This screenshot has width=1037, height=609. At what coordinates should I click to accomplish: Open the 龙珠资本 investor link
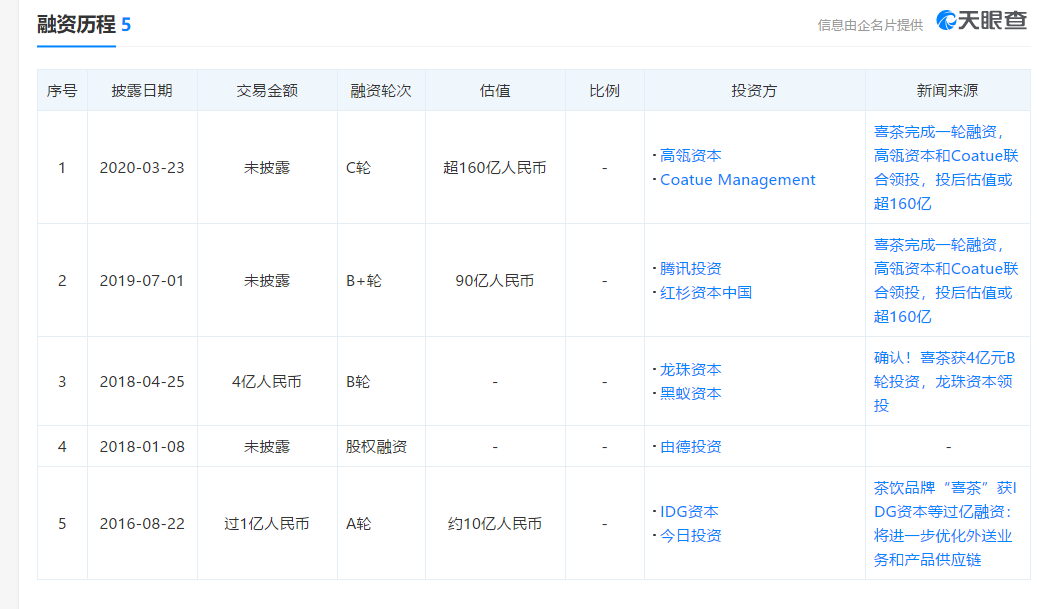coord(690,370)
